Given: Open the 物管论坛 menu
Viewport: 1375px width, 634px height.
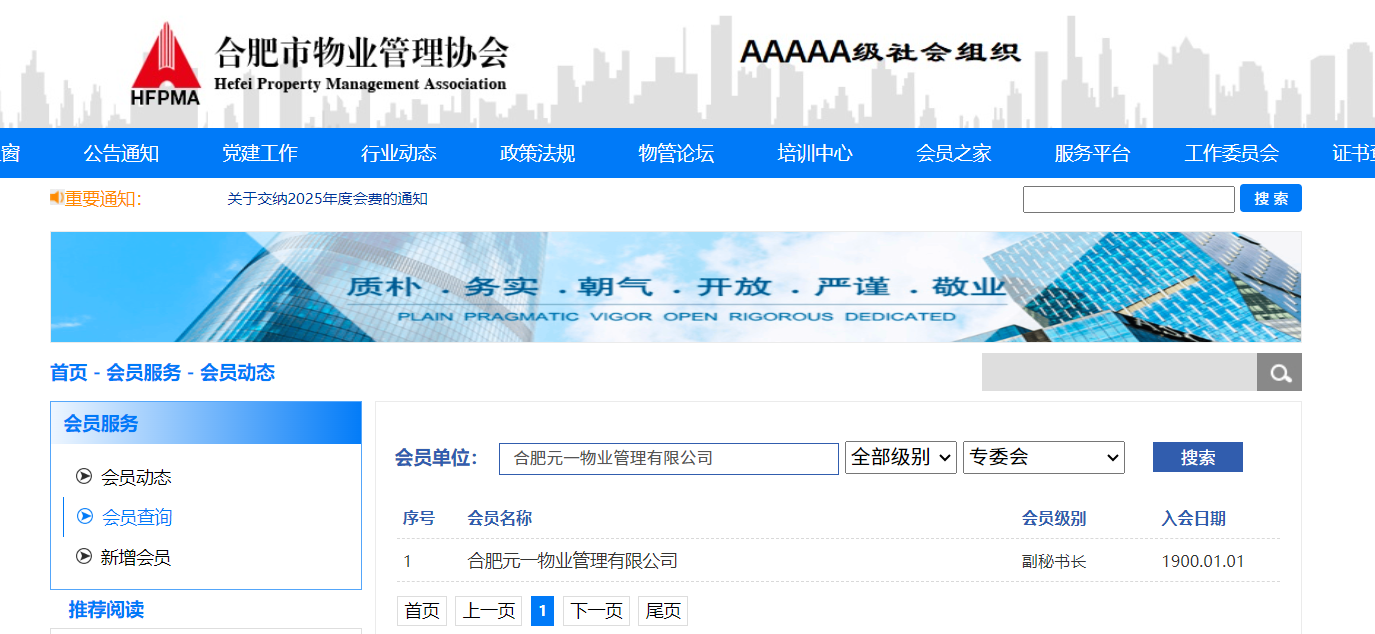Looking at the screenshot, I should click(677, 153).
